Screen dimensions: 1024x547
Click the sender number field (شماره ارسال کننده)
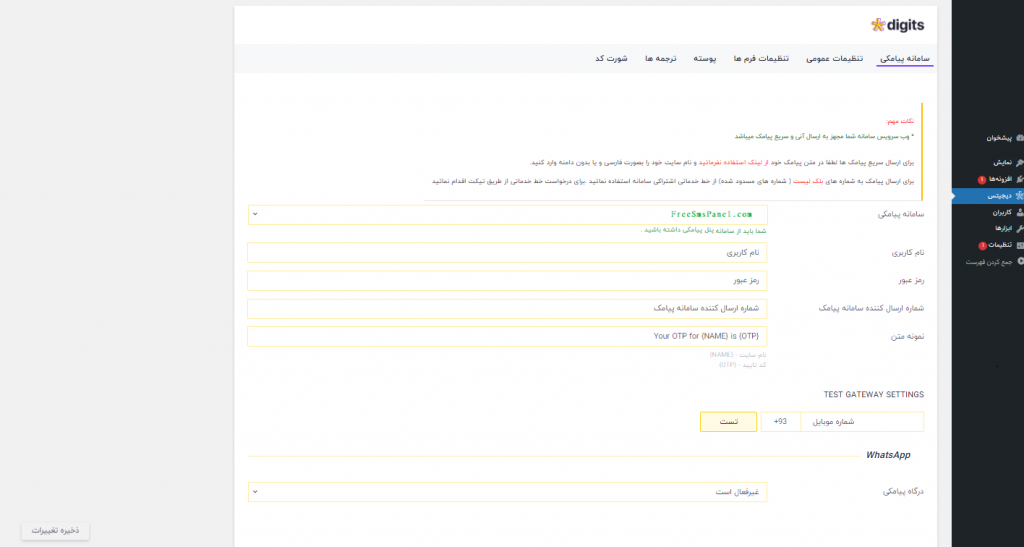tap(507, 309)
